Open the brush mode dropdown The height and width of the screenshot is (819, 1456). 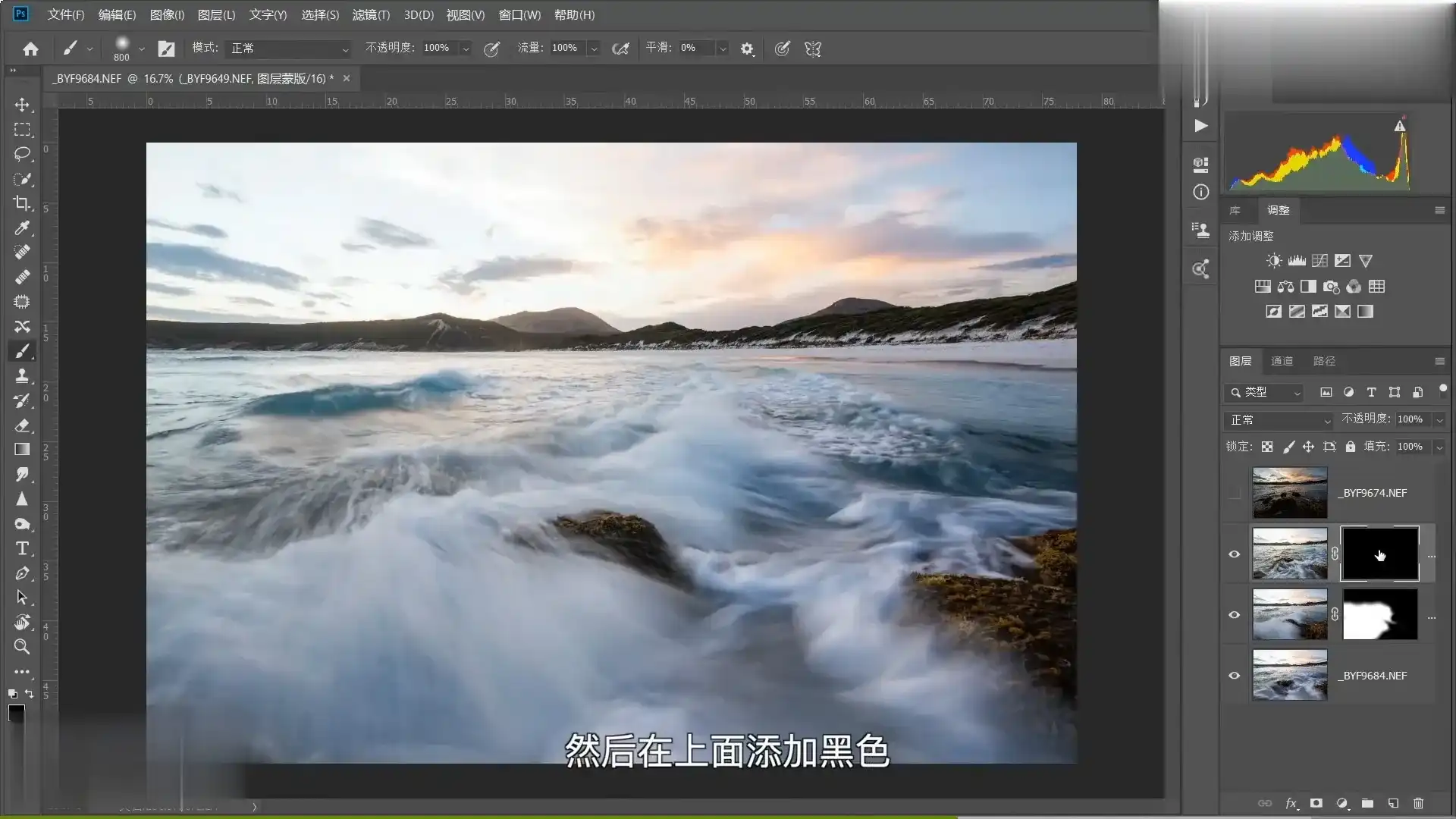(x=290, y=49)
